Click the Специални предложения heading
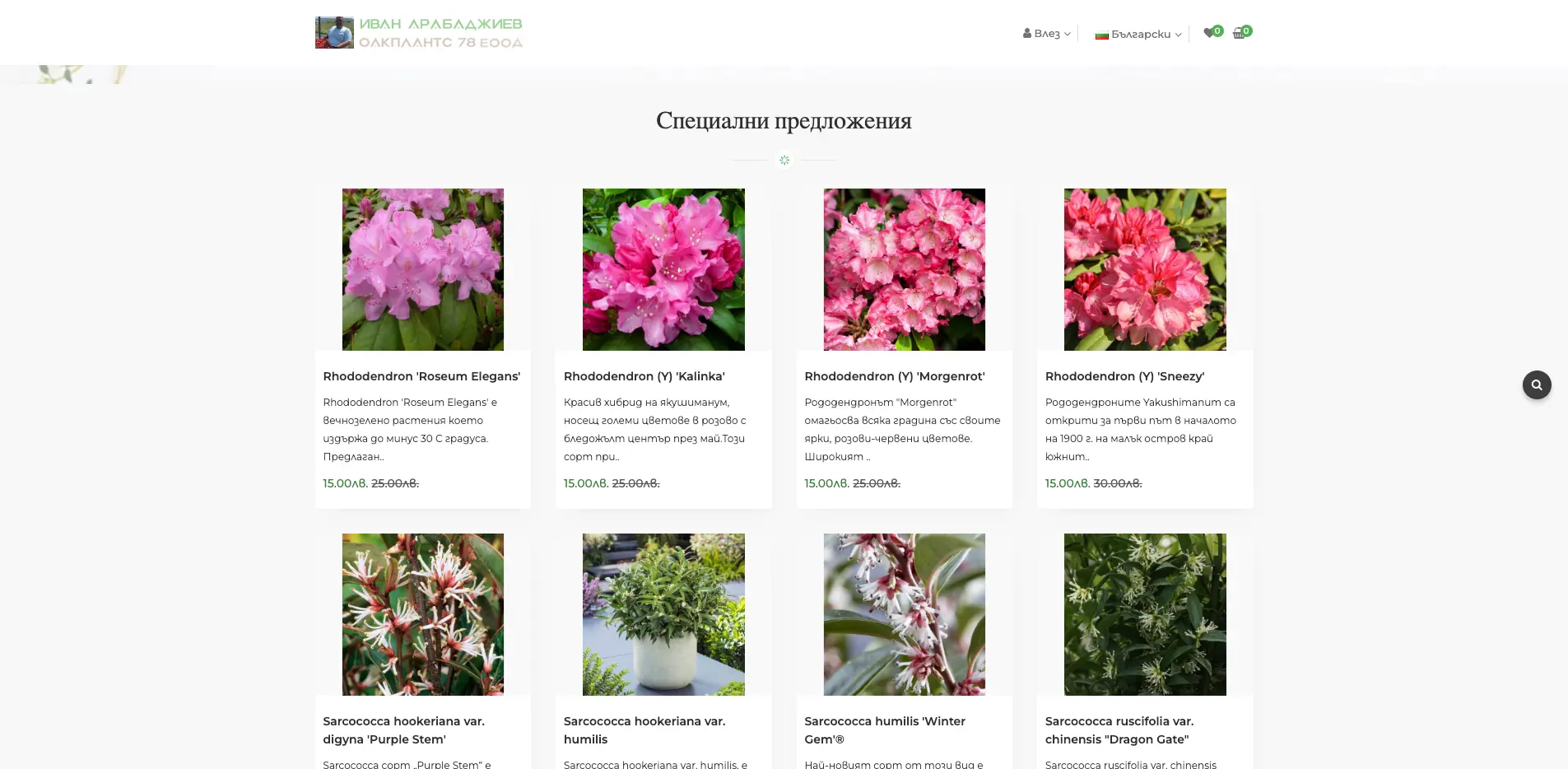The image size is (1568, 769). (784, 121)
